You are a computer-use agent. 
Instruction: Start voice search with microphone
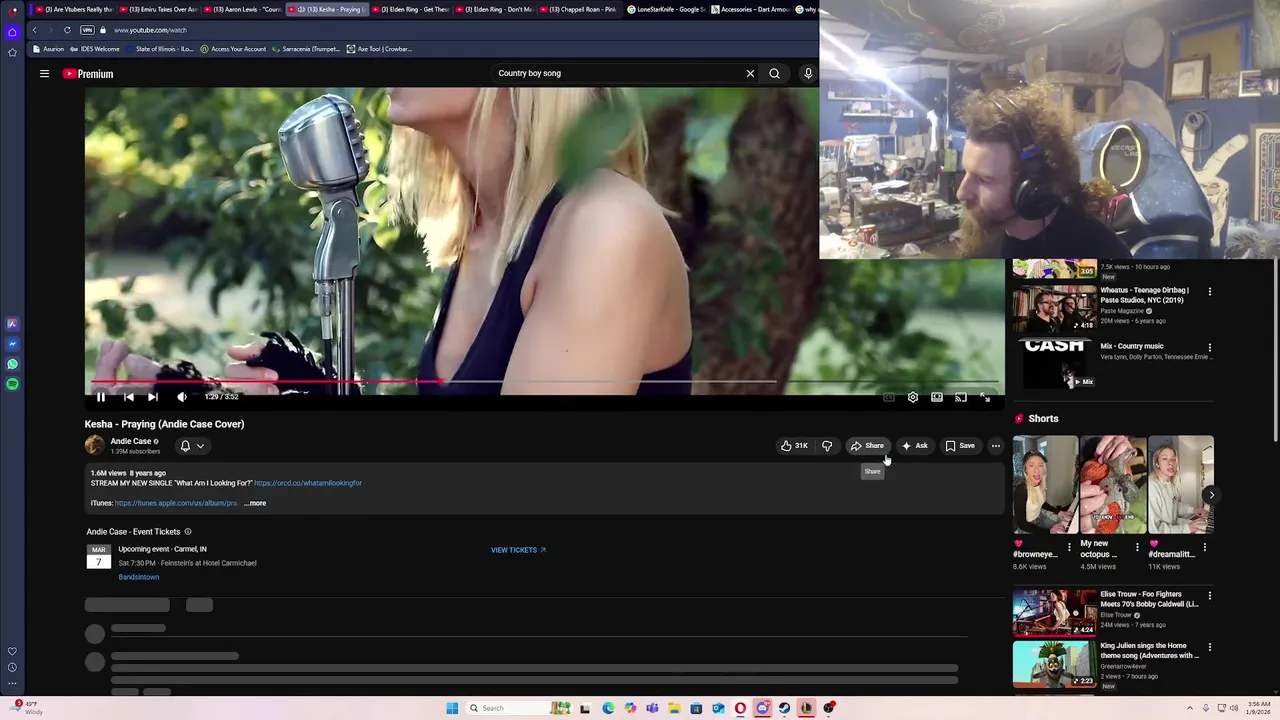(808, 73)
